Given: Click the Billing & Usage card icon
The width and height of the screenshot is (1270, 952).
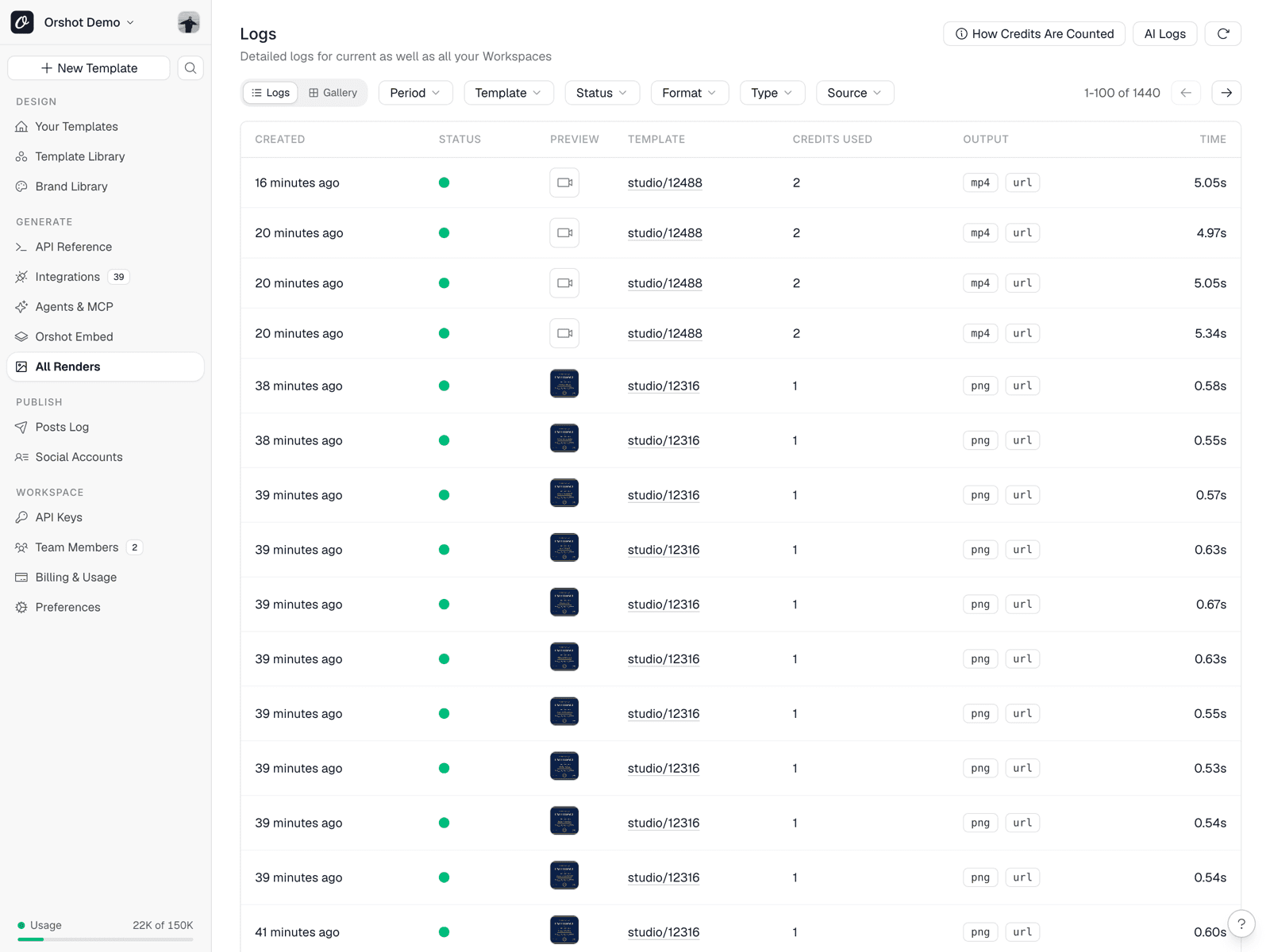Looking at the screenshot, I should pos(21,578).
